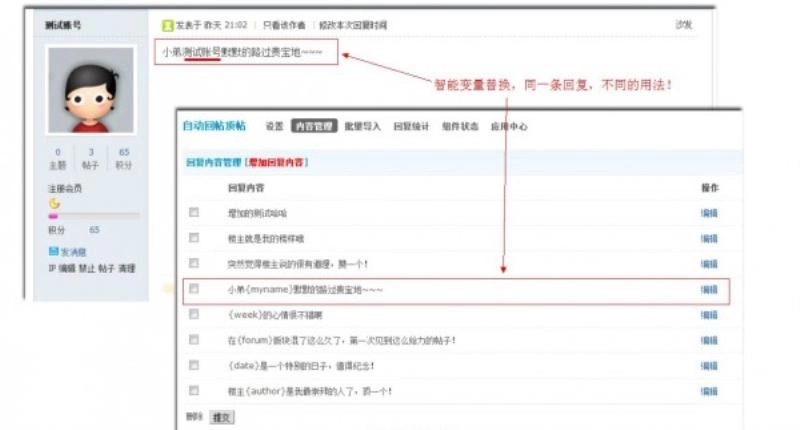This screenshot has height=430, width=800.
Task: Click the 沙发 floor label
Action: [684, 24]
